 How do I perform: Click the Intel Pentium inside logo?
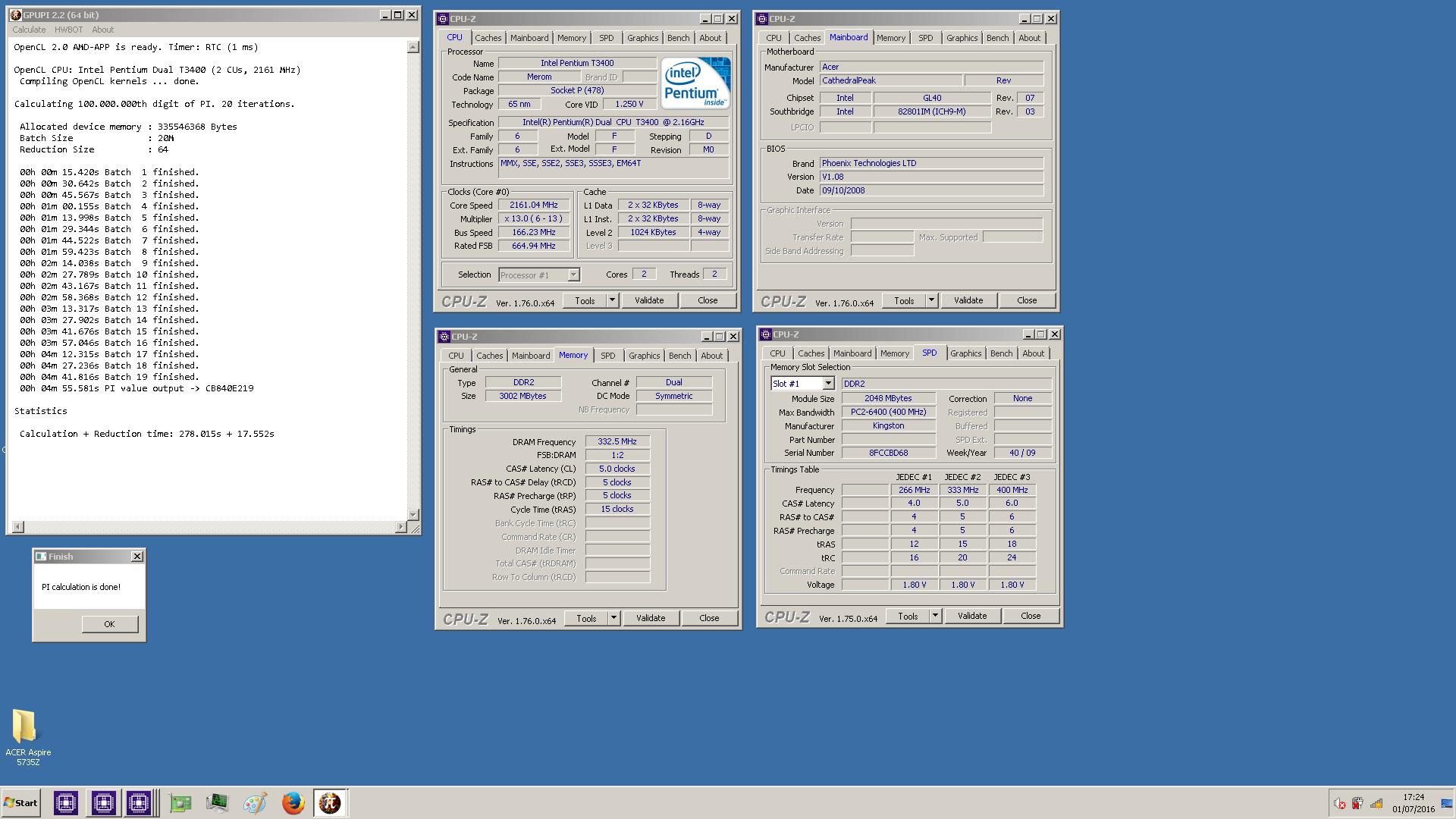[695, 83]
